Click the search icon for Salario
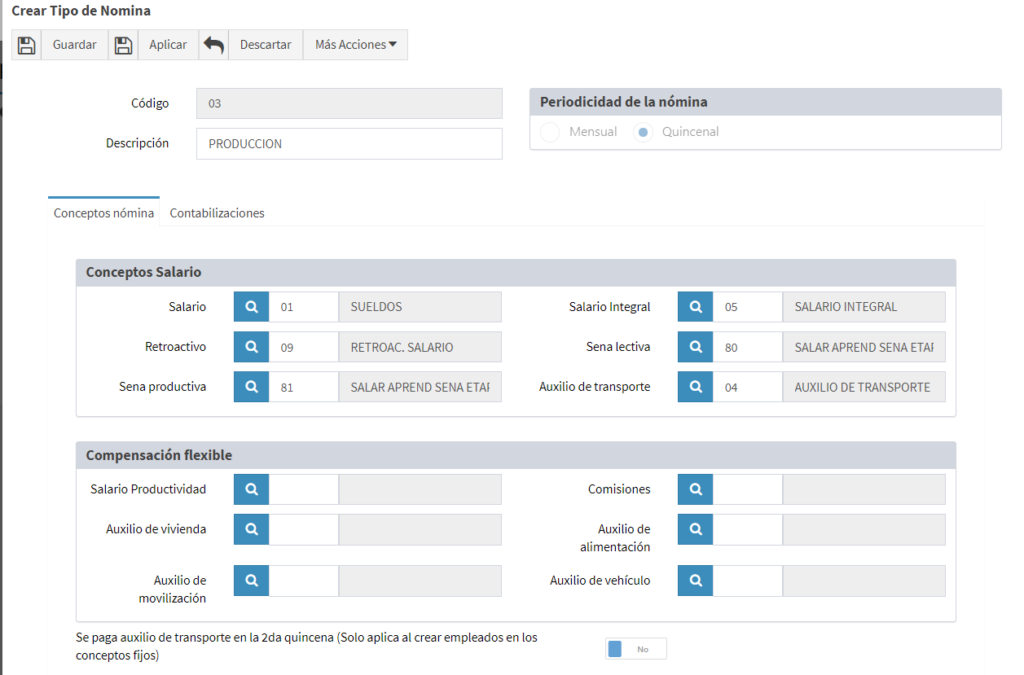This screenshot has width=1024, height=675. click(251, 307)
